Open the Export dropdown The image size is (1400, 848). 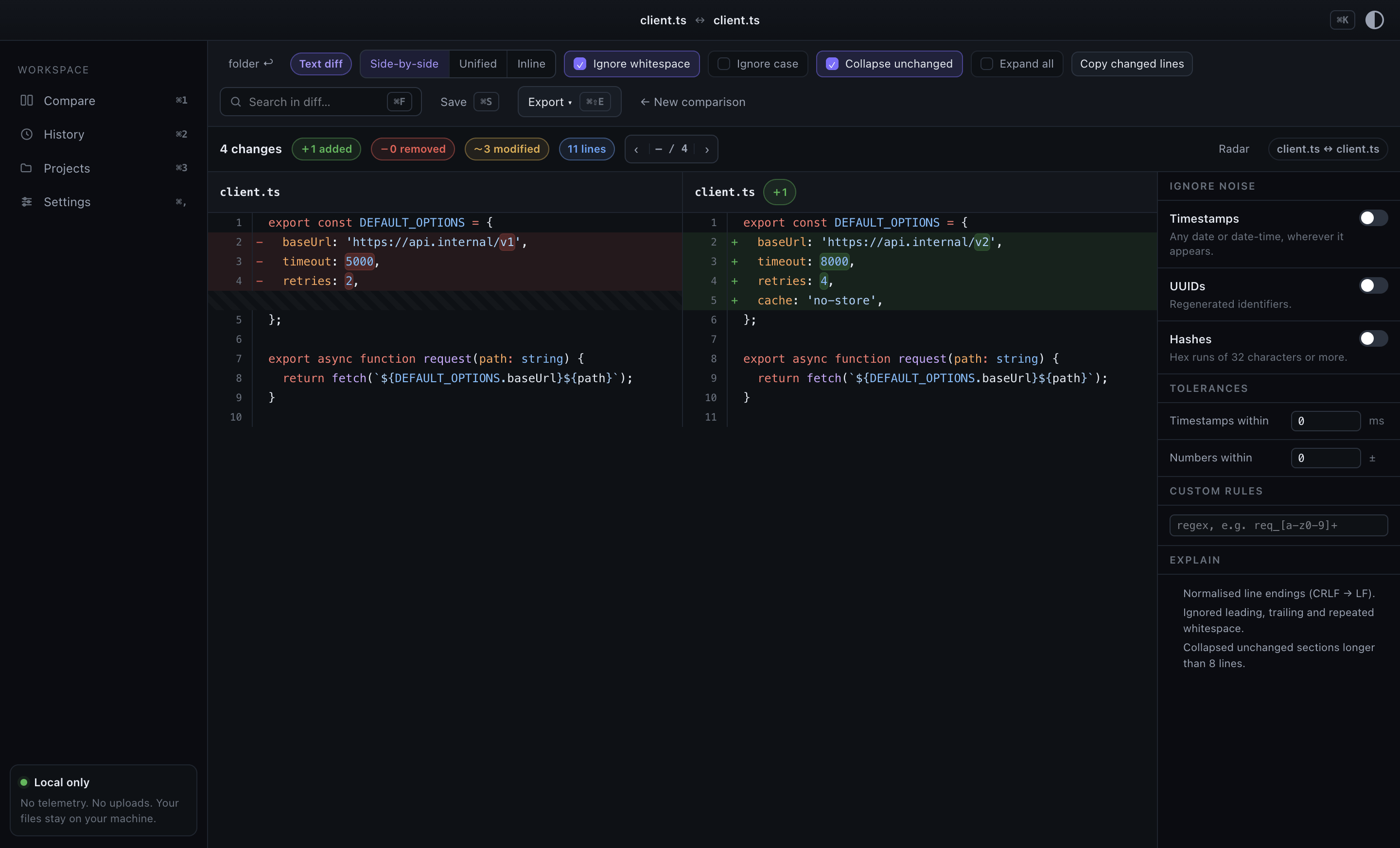point(569,102)
